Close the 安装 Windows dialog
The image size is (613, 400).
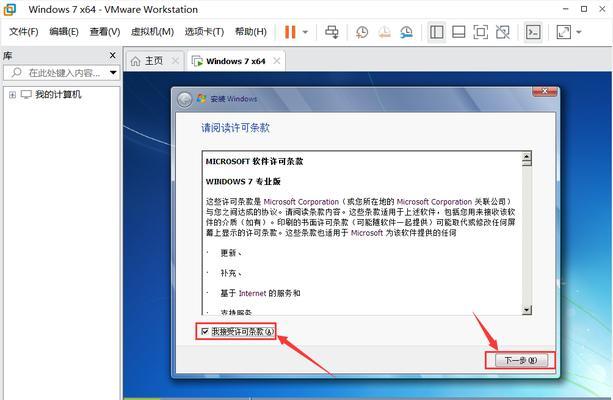(x=545, y=92)
